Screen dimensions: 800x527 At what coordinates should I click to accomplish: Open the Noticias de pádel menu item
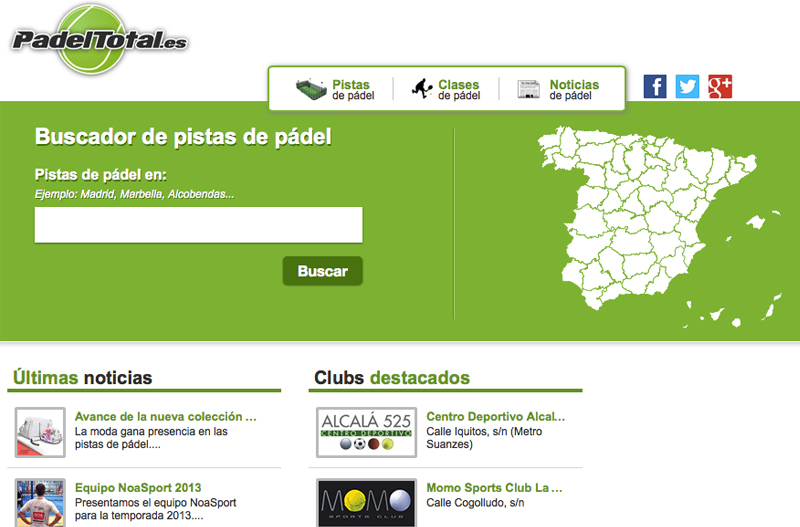pos(573,90)
